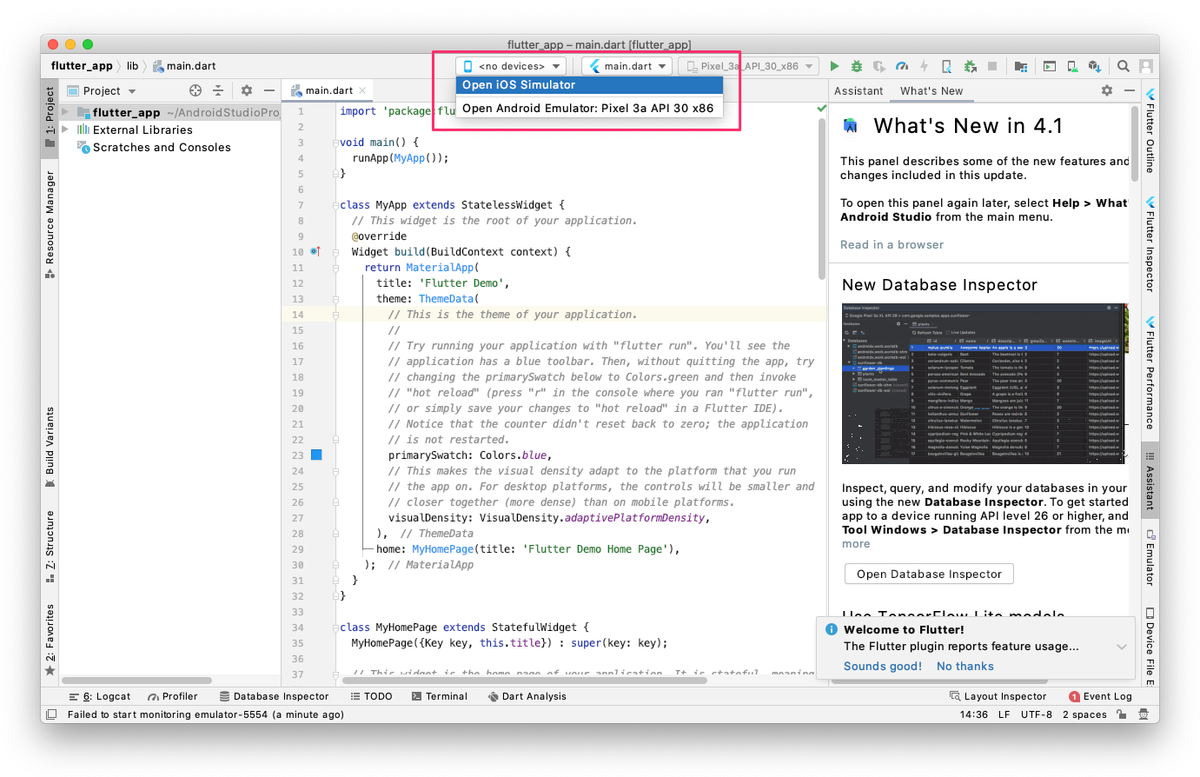Open the Profiler tool window
Image resolution: width=1200 pixels, height=777 pixels.
(x=172, y=696)
